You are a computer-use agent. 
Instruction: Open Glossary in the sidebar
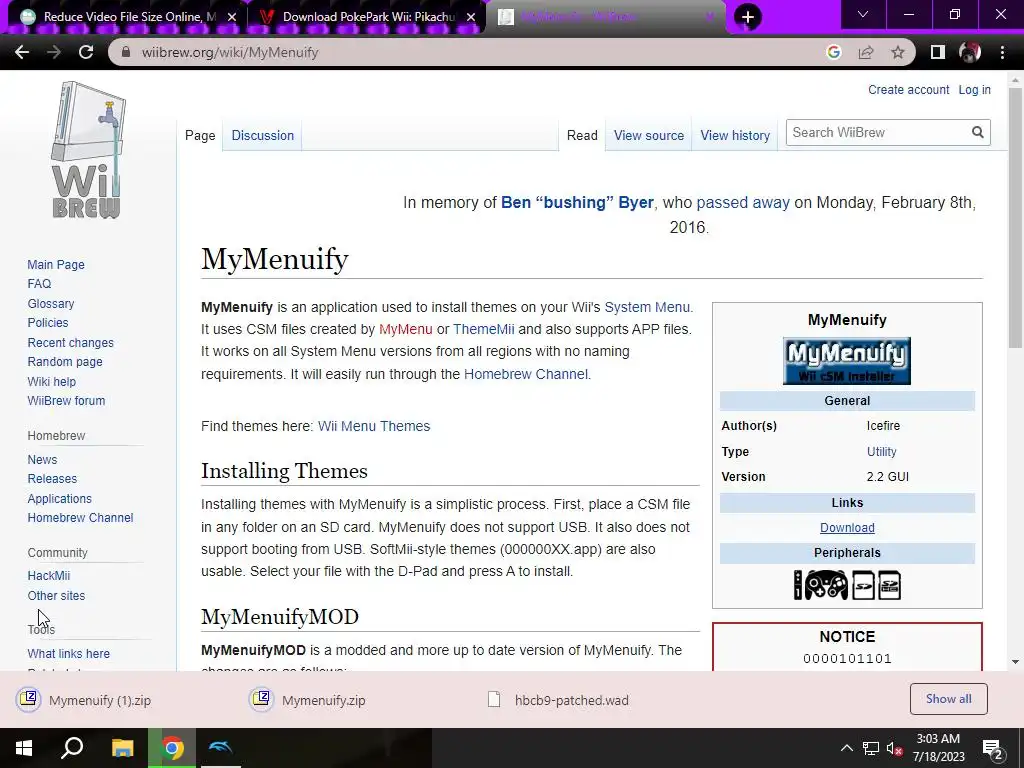tap(51, 304)
